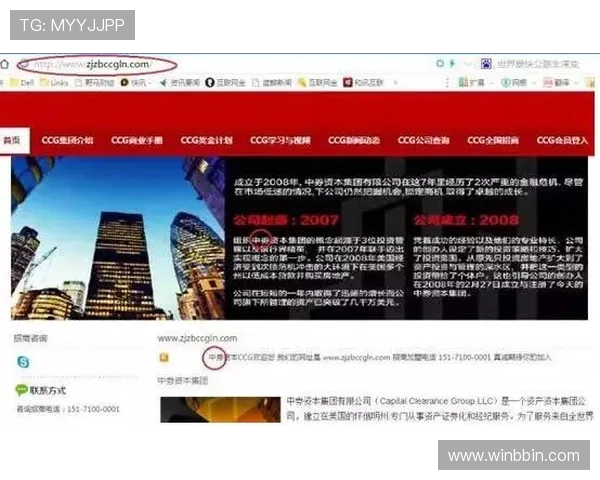Open the bookmark with the black circle icon

pos(225,82)
